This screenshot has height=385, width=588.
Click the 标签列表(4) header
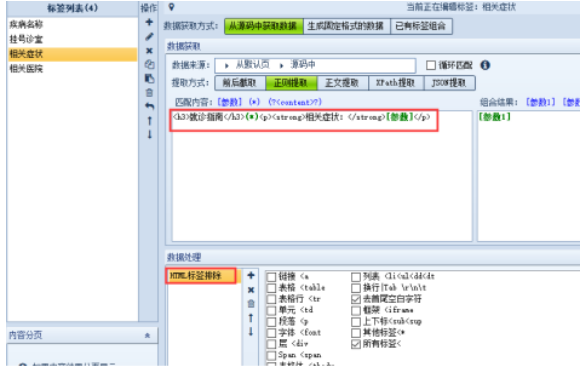coord(72,8)
